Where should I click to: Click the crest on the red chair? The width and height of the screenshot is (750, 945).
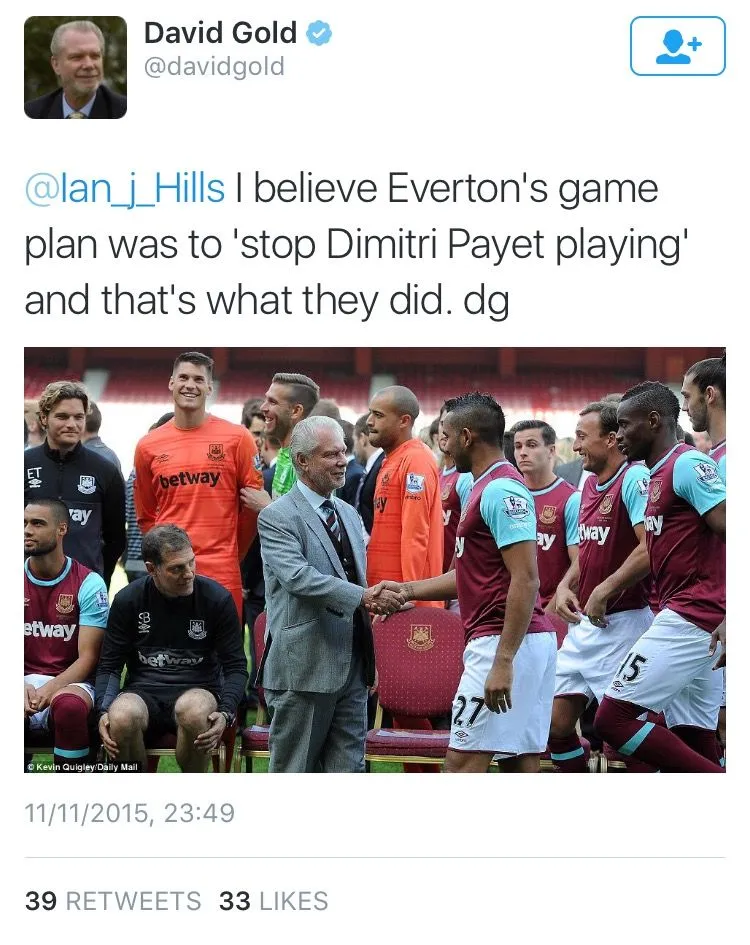[x=420, y=637]
